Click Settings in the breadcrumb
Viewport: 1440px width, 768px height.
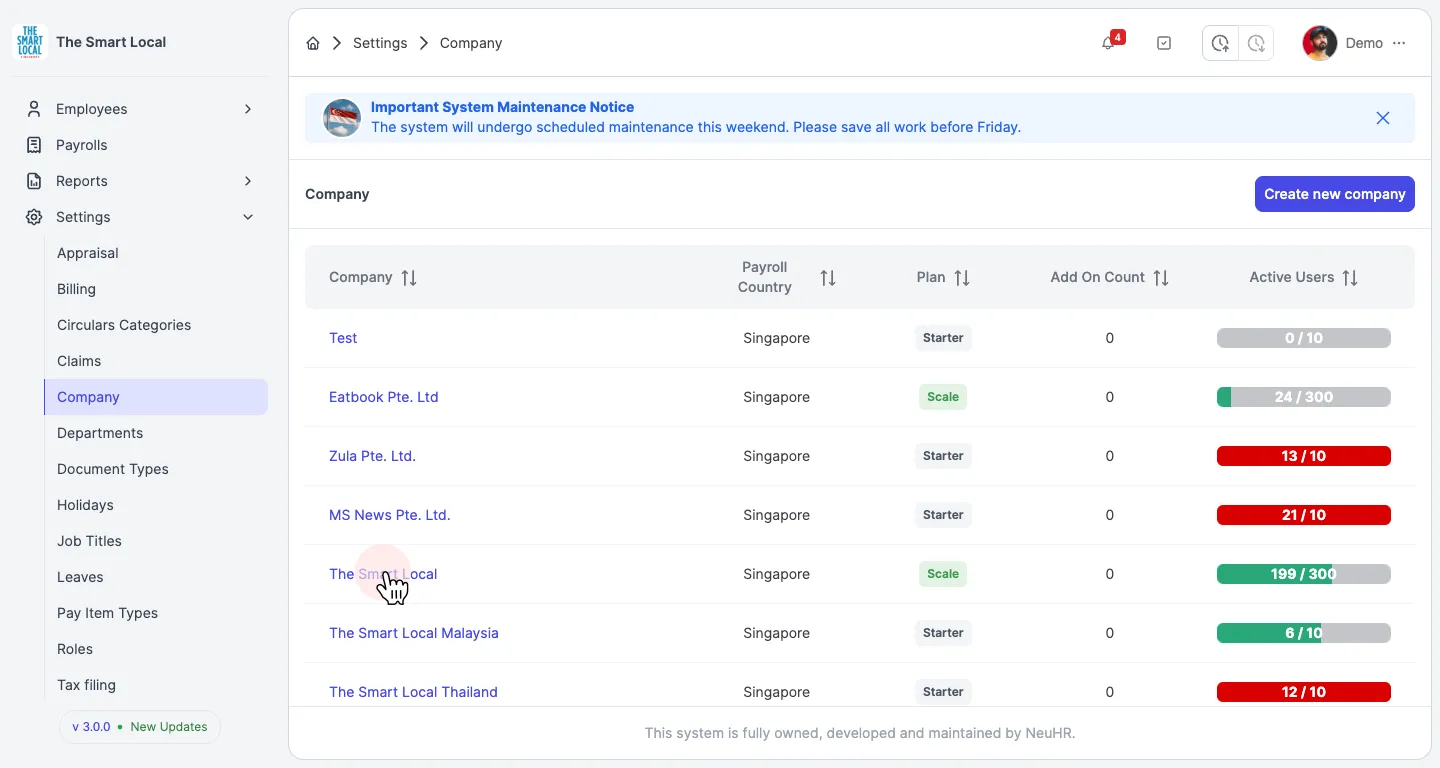(380, 43)
